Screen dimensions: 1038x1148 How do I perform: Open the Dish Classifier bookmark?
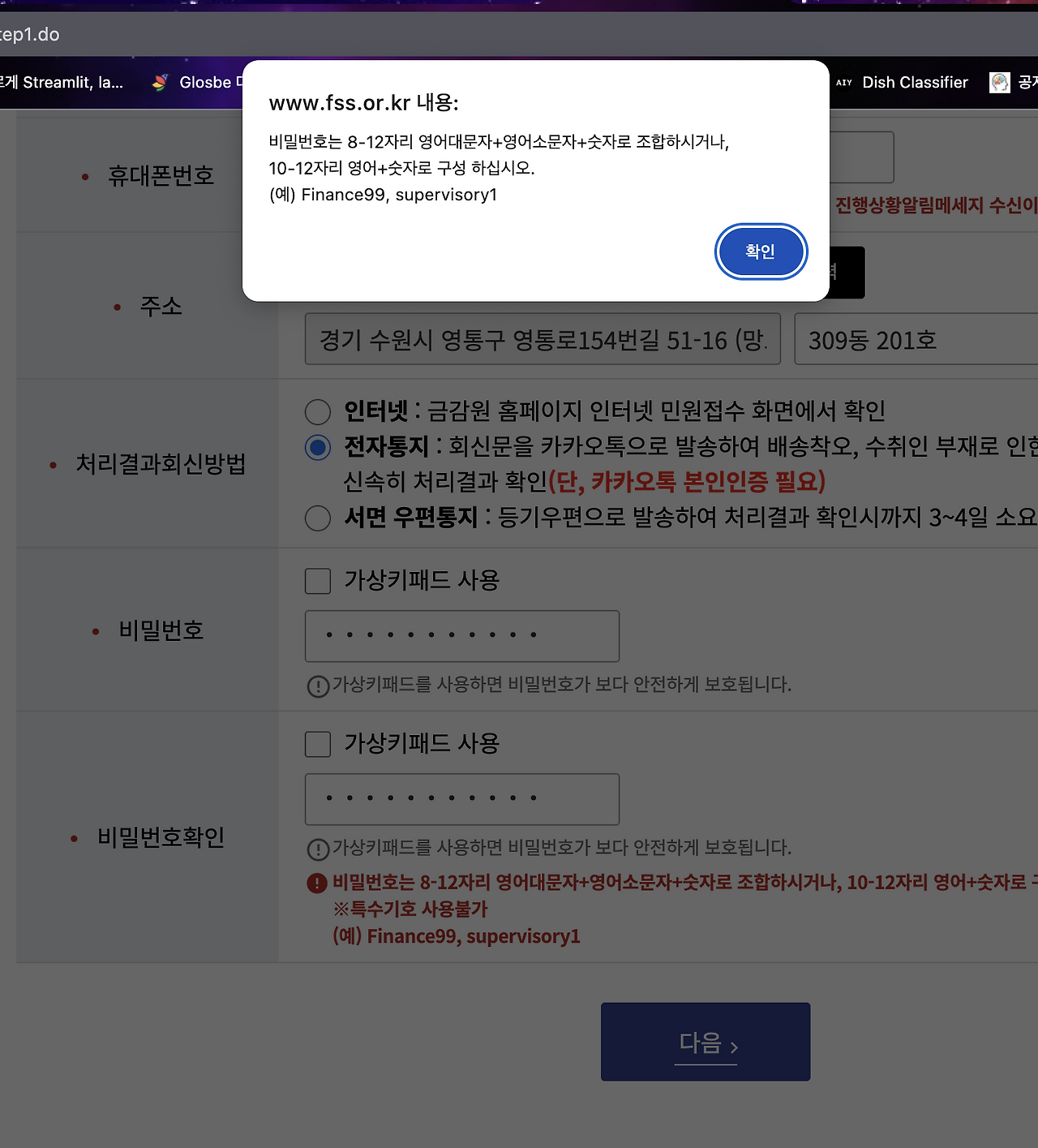point(915,82)
